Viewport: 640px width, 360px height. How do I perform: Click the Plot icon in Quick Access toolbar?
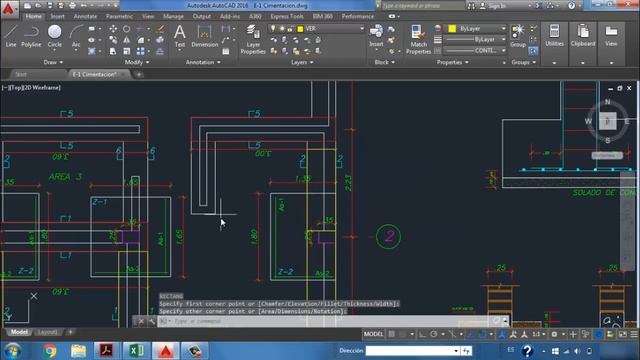(72, 6)
